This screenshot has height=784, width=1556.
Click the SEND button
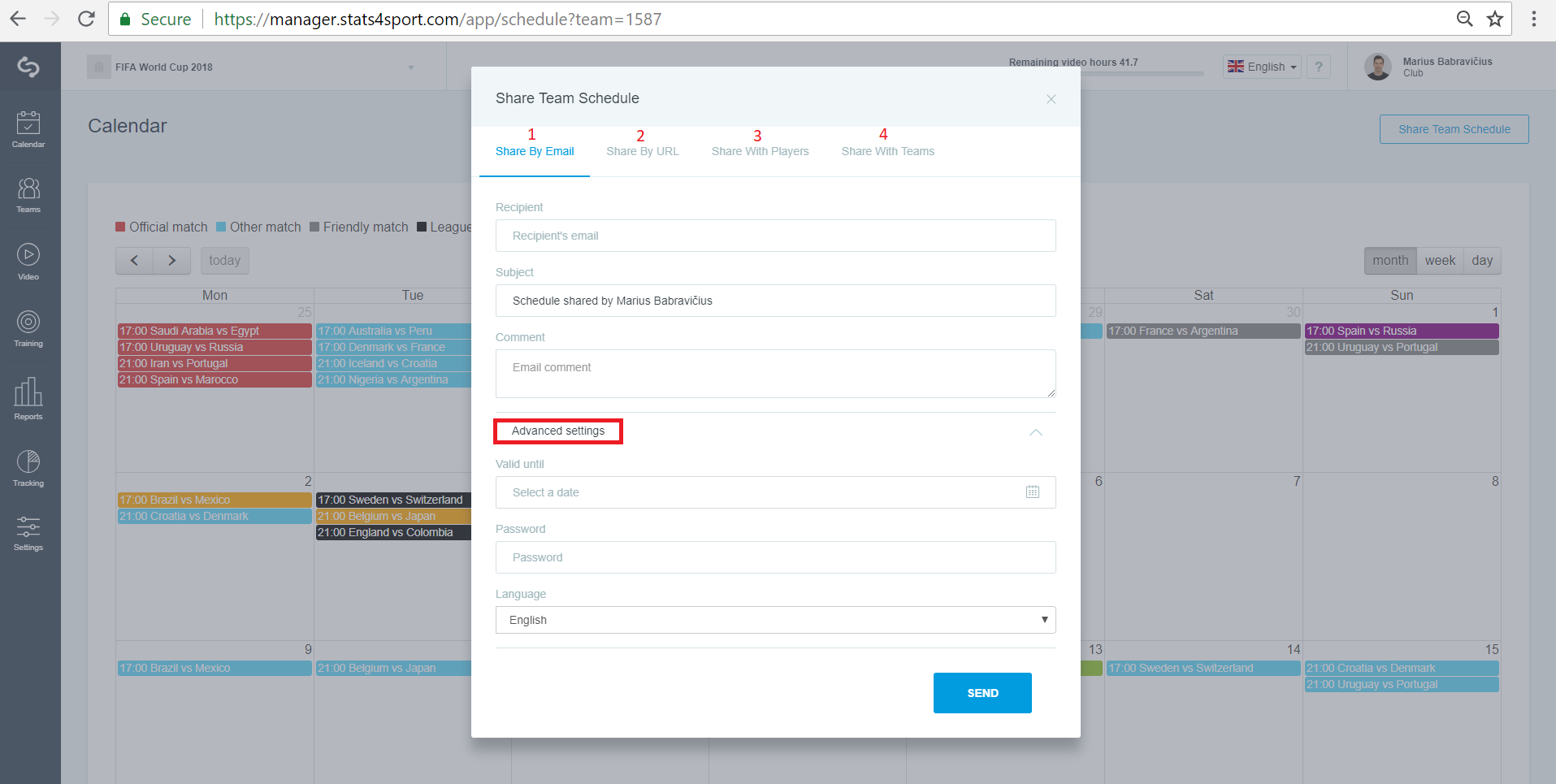click(982, 693)
